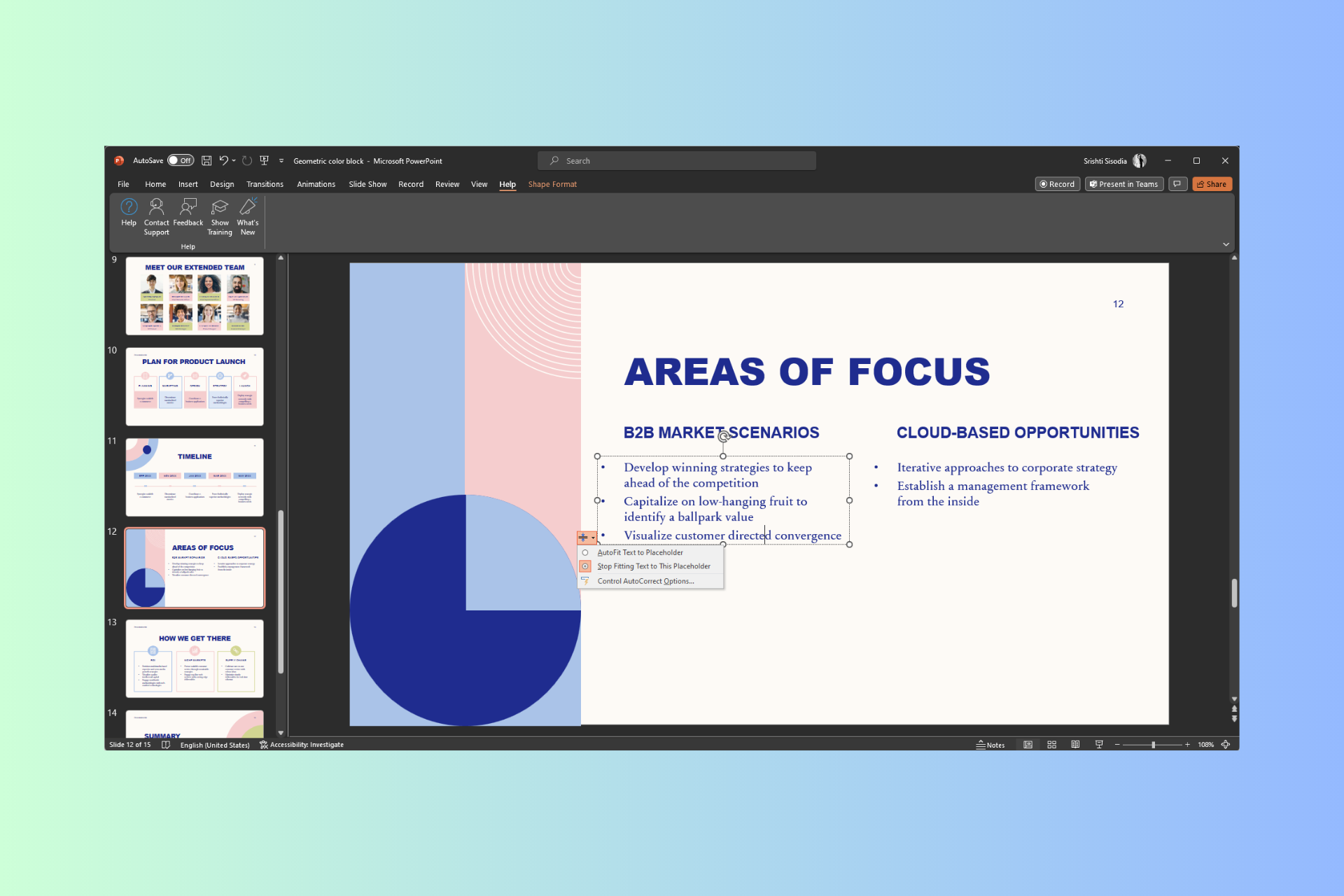The height and width of the screenshot is (896, 1344).
Task: Open Control AutoCorrect Options
Action: (x=645, y=581)
